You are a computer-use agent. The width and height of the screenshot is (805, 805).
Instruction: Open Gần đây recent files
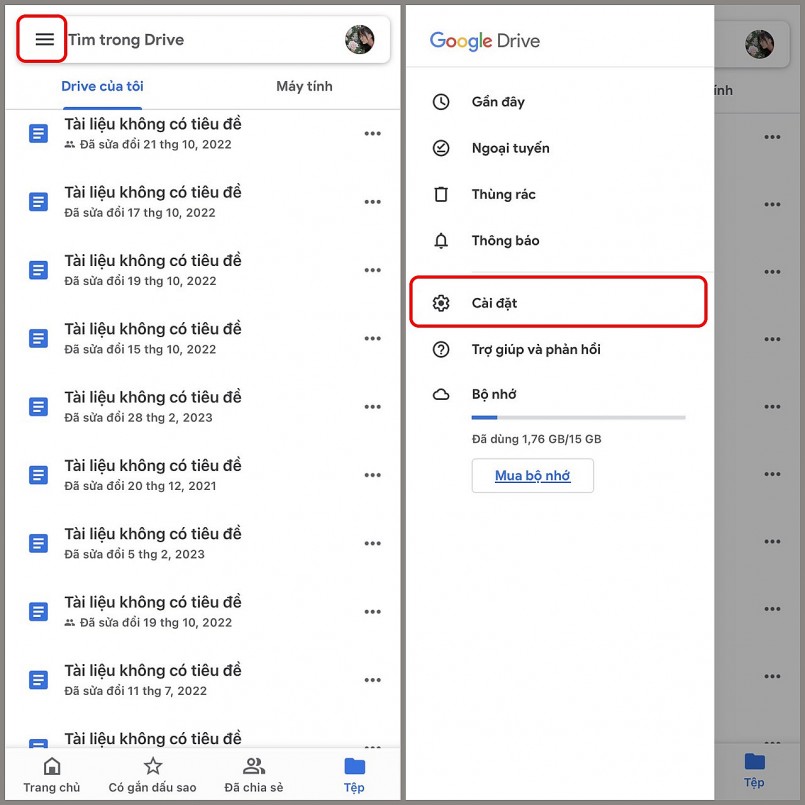497,102
